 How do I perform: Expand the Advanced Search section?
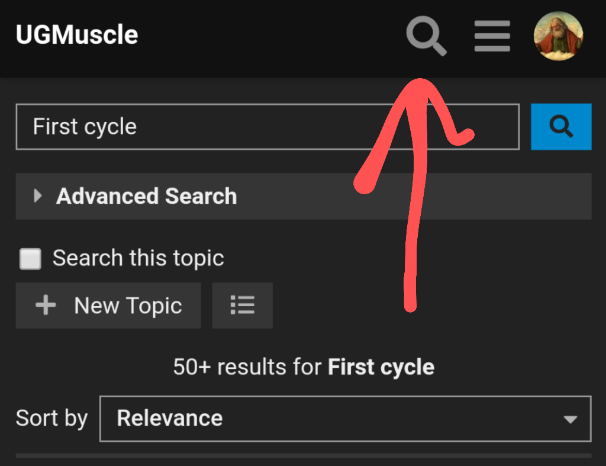coord(146,196)
